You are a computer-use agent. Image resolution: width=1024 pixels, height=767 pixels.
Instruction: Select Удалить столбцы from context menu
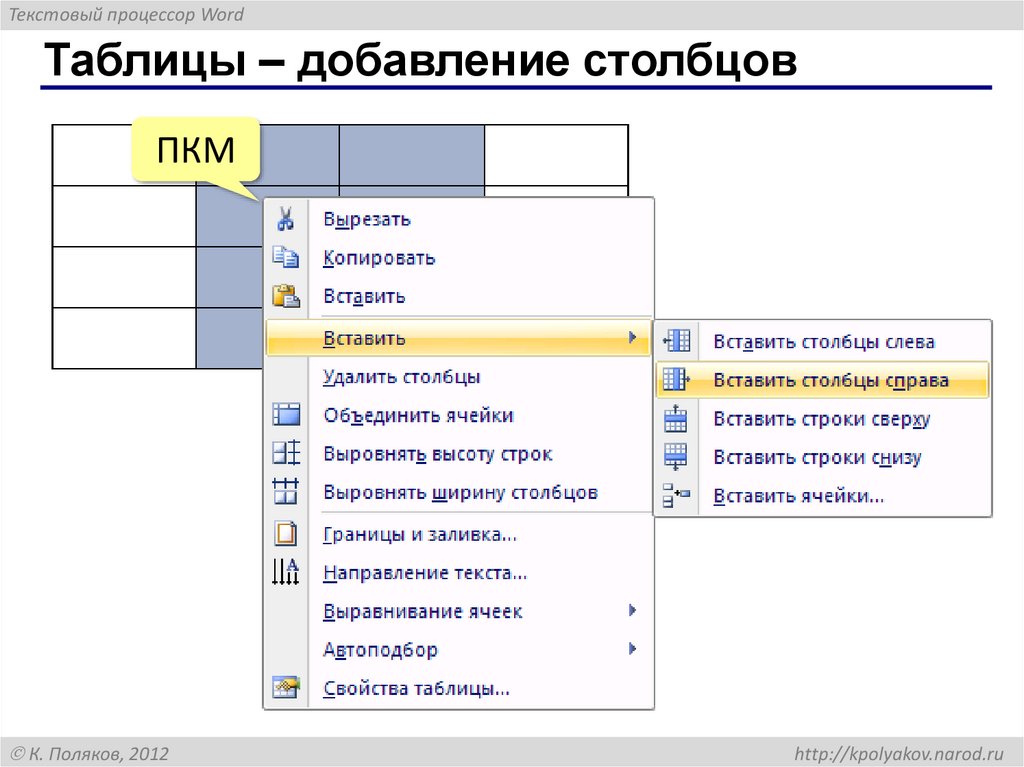point(403,376)
